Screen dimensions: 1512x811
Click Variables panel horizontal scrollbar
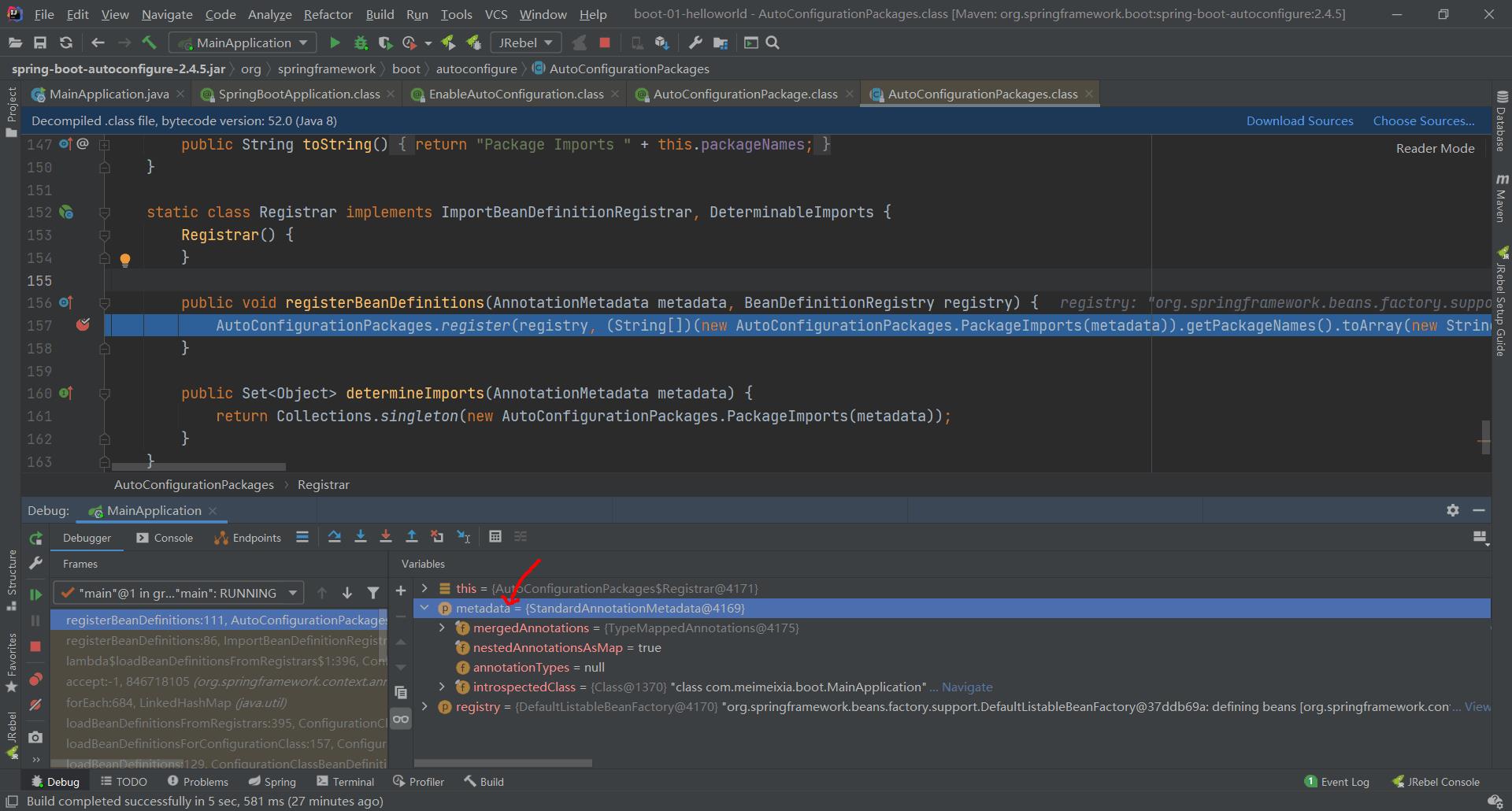[x=503, y=763]
